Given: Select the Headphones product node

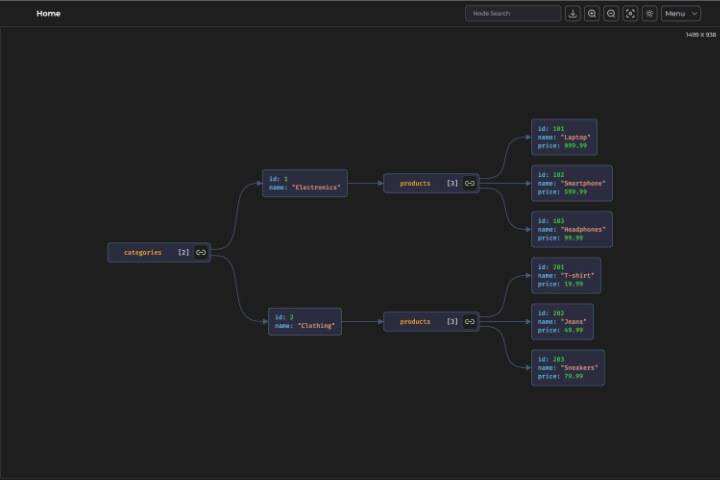Looking at the screenshot, I should tap(571, 229).
